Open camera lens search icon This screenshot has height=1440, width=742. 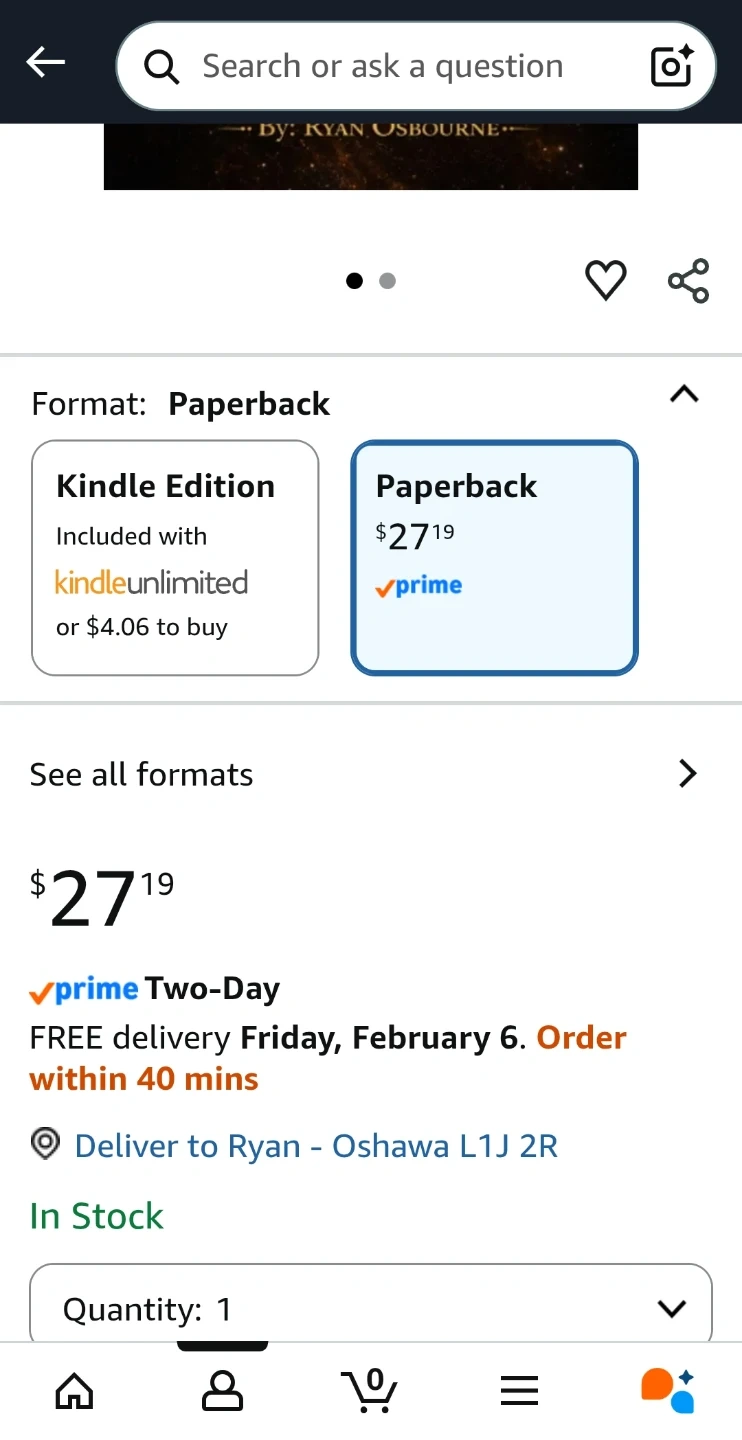click(672, 66)
